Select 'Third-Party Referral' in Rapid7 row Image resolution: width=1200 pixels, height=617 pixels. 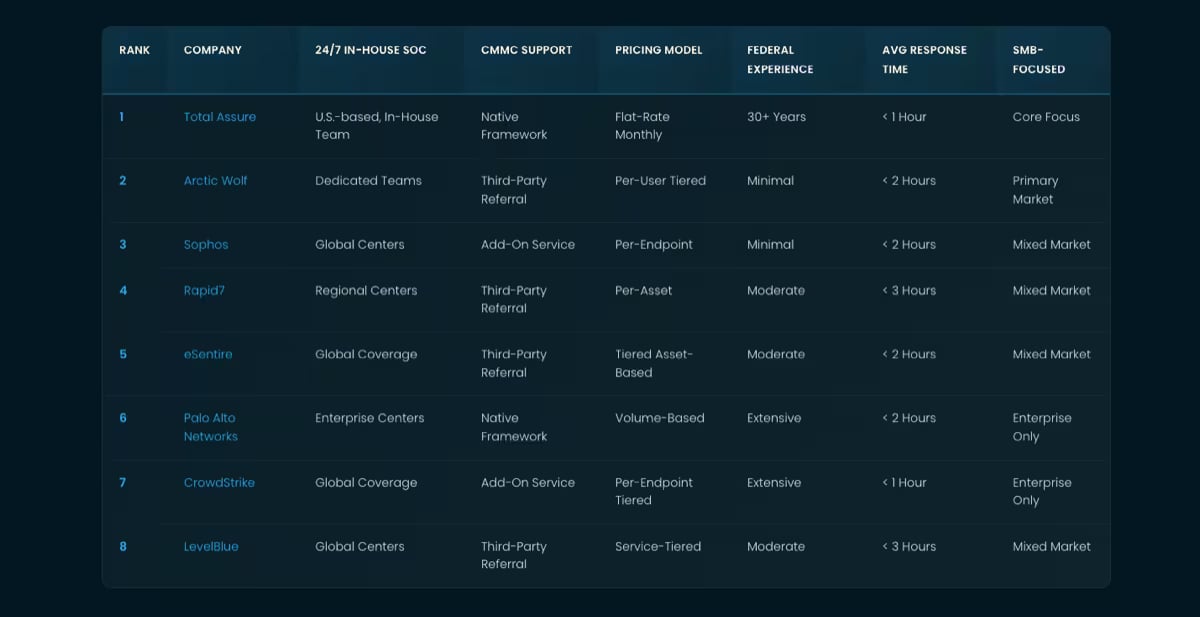point(514,300)
